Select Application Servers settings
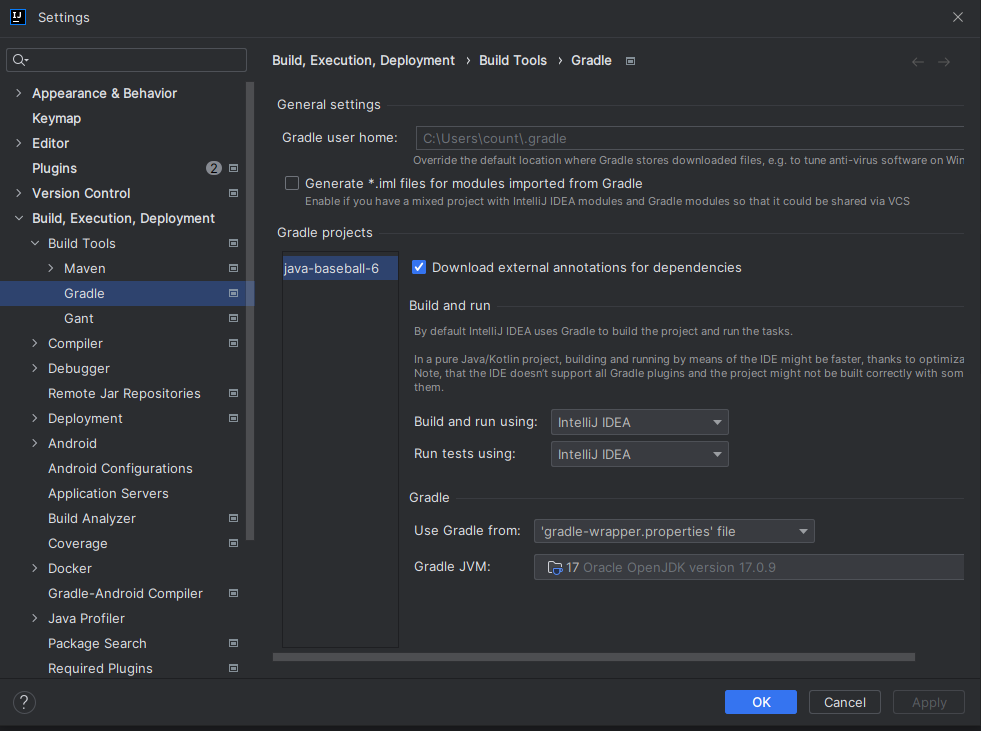Image resolution: width=981 pixels, height=731 pixels. pos(108,494)
